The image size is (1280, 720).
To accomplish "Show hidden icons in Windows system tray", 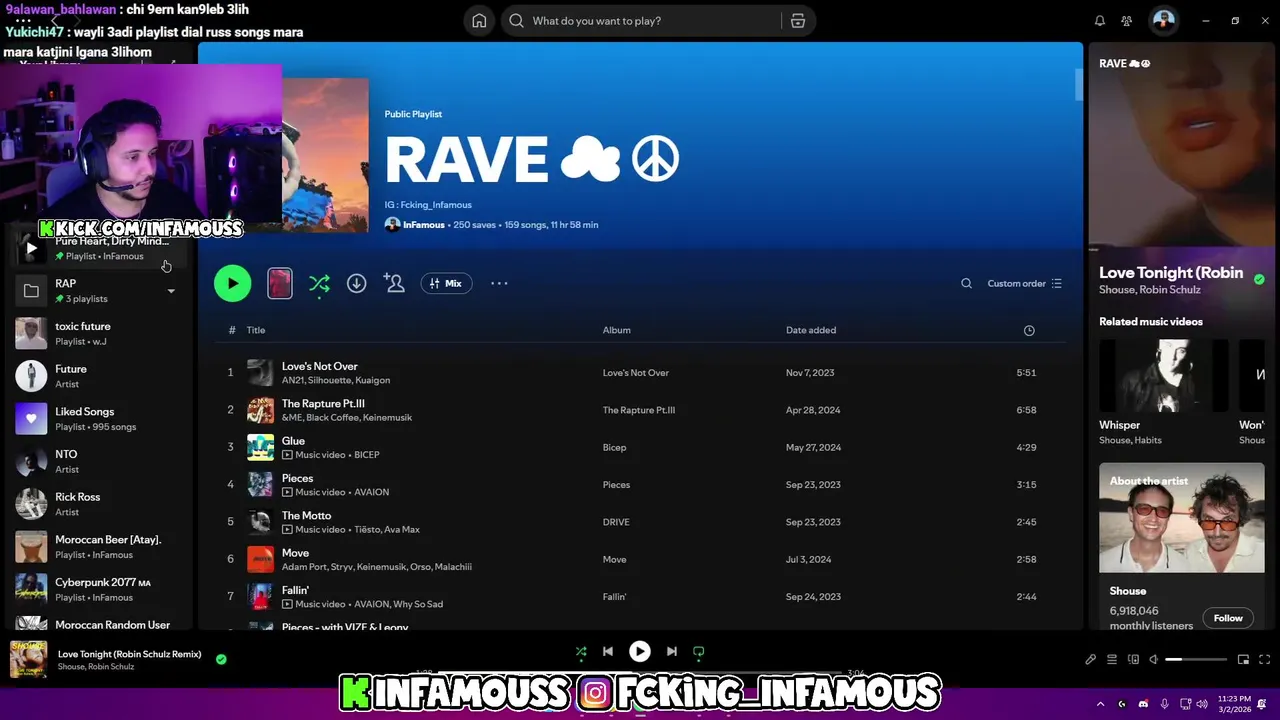I will [1100, 704].
